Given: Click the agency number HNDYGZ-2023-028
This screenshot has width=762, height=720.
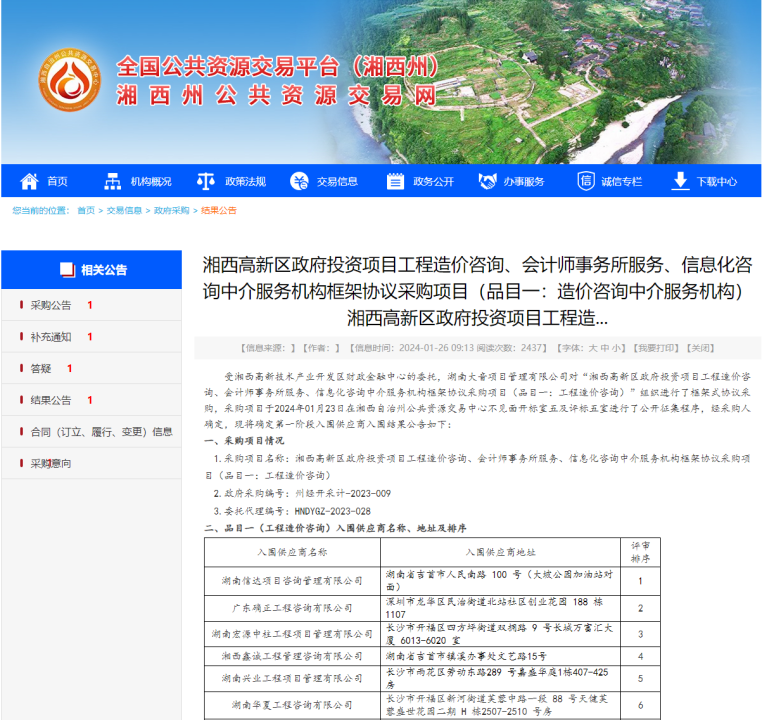Looking at the screenshot, I should pyautogui.click(x=332, y=511).
